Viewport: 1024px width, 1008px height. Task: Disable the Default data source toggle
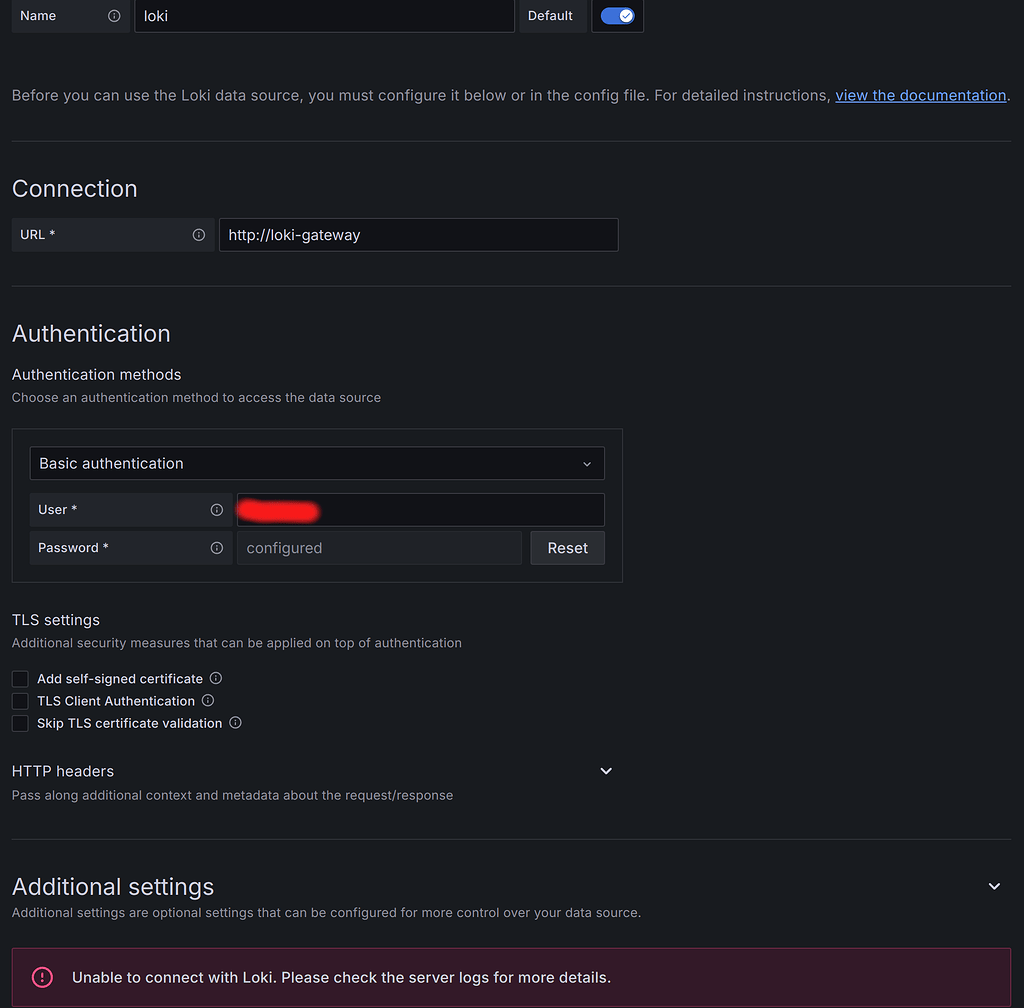pos(617,15)
